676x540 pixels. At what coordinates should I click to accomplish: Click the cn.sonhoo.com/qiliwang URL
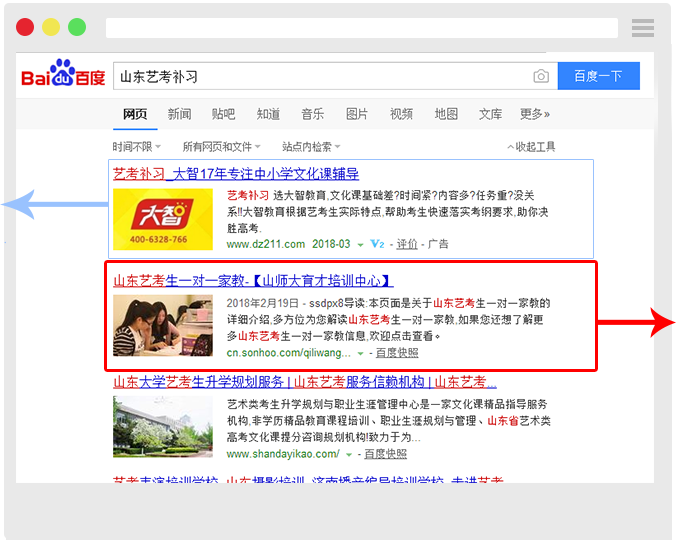289,353
